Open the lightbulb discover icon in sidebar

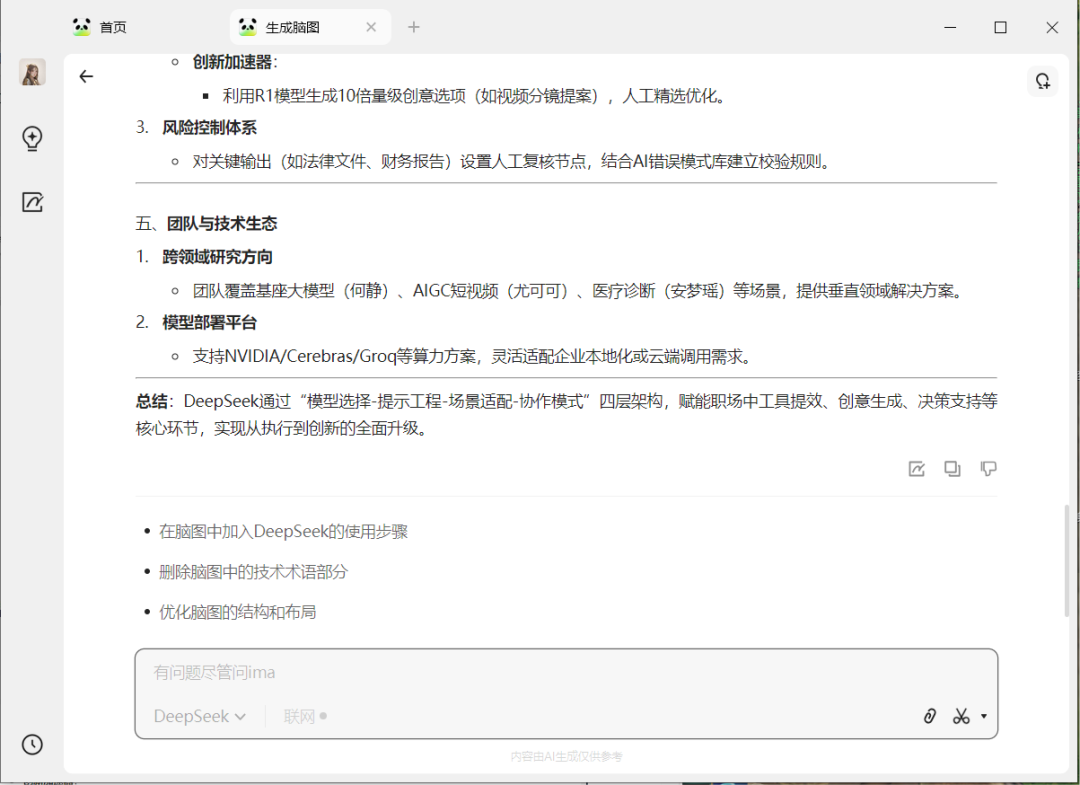click(x=31, y=140)
